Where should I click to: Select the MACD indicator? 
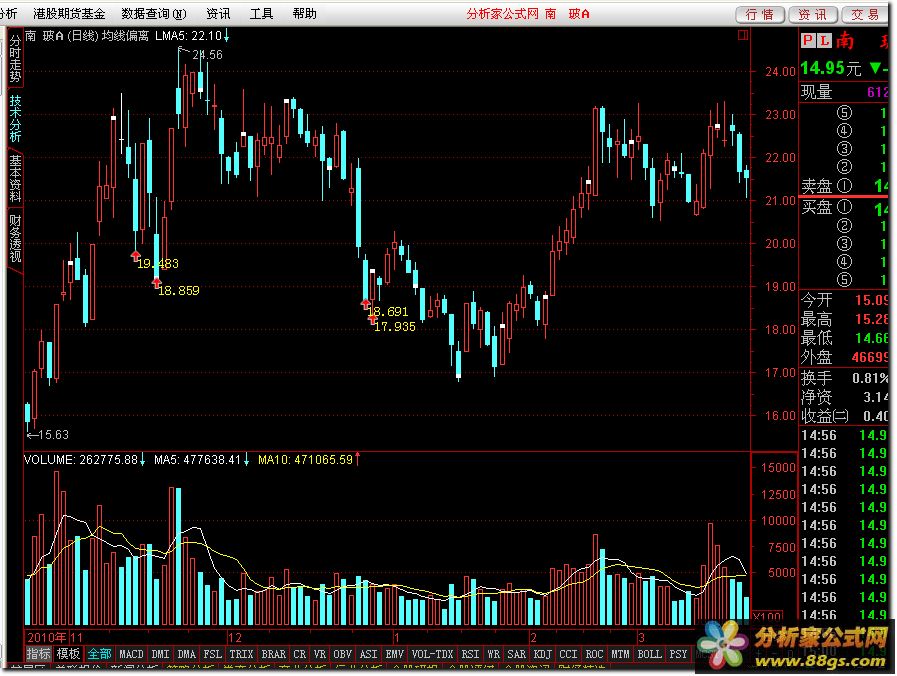point(131,654)
